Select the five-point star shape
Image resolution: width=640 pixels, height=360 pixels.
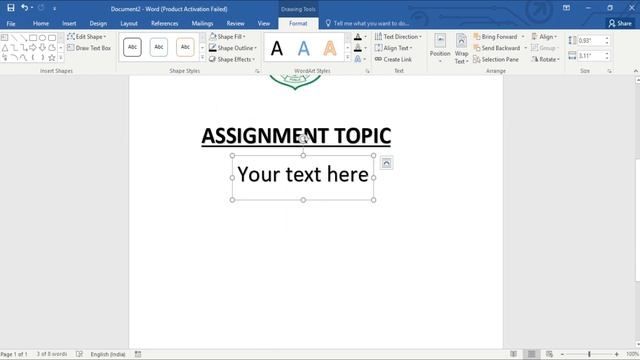point(52,58)
